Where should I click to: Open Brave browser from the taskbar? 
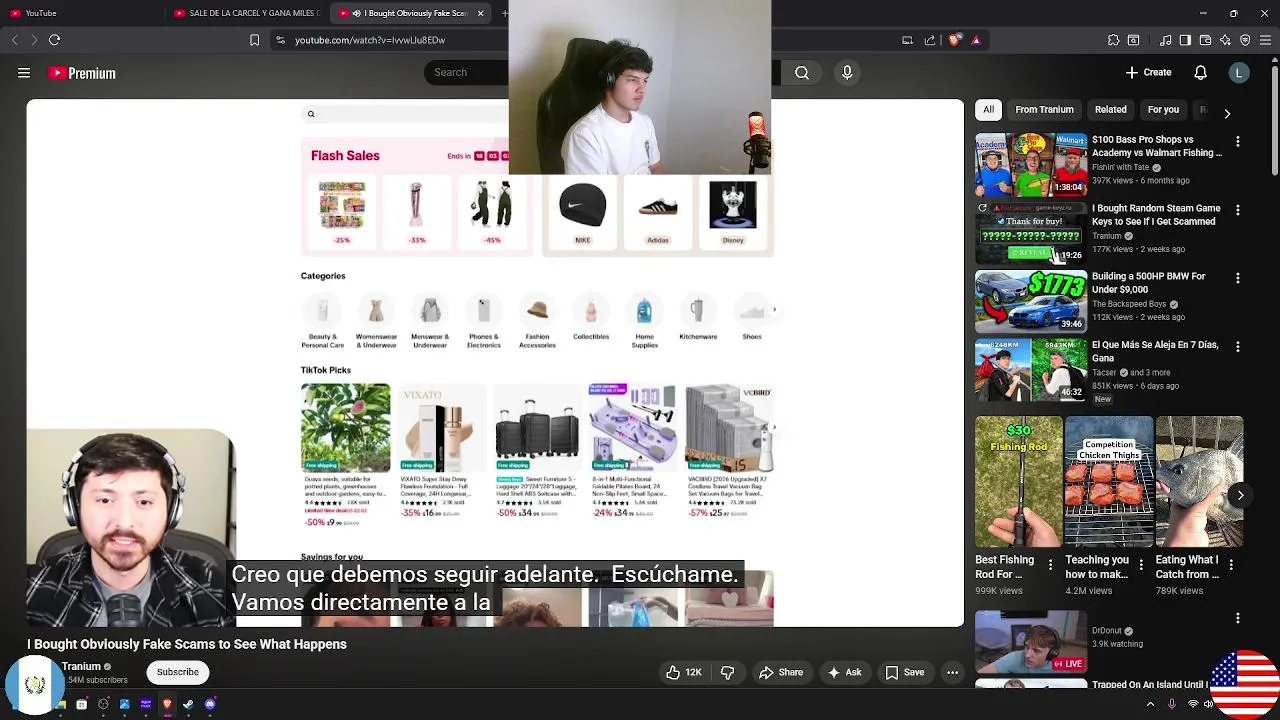pos(167,705)
